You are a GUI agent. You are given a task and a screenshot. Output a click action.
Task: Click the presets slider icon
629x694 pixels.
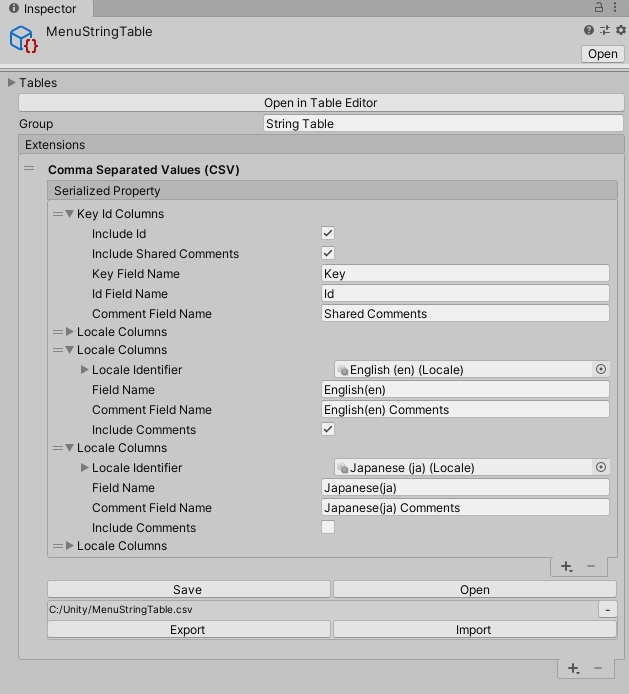click(x=604, y=31)
